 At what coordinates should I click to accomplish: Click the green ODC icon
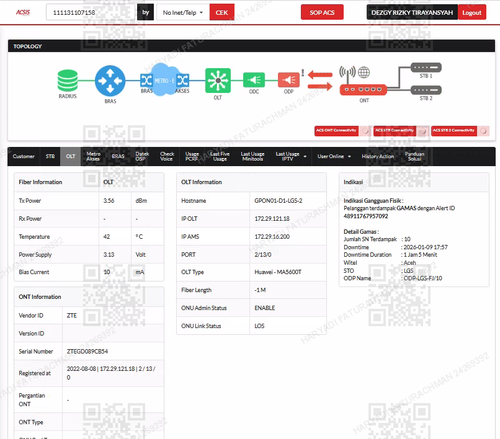[254, 80]
